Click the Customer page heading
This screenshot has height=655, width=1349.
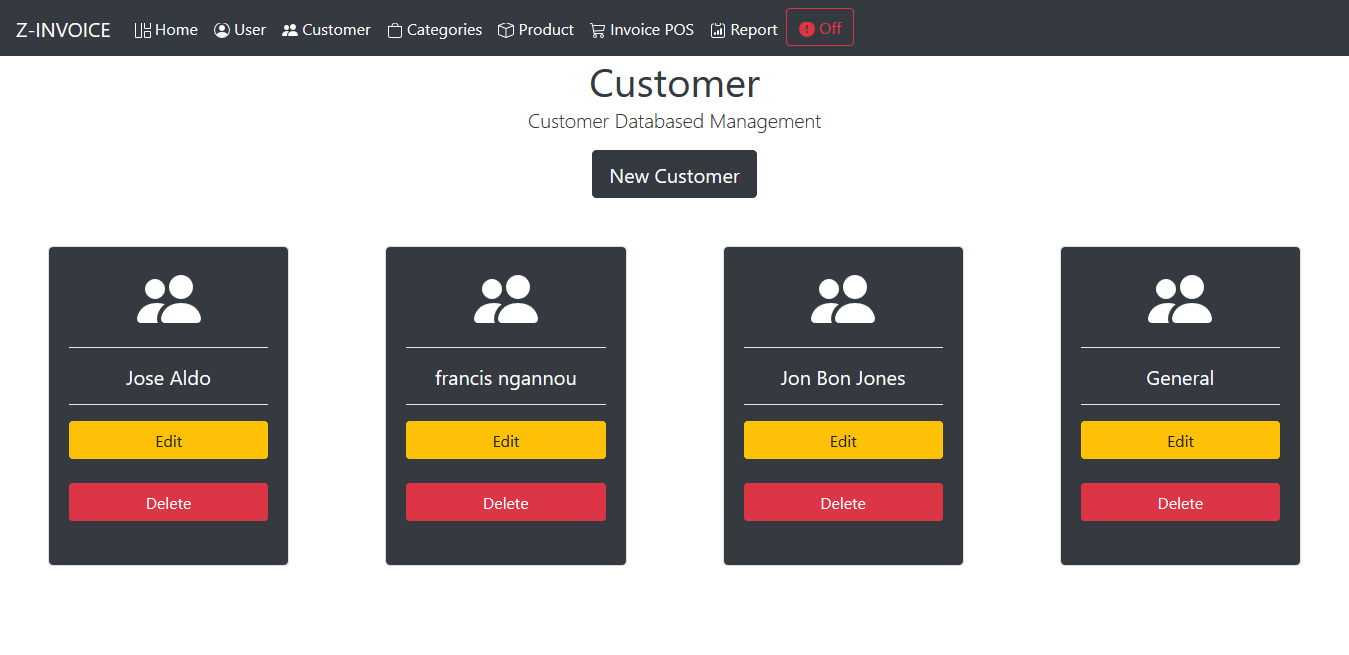[674, 83]
